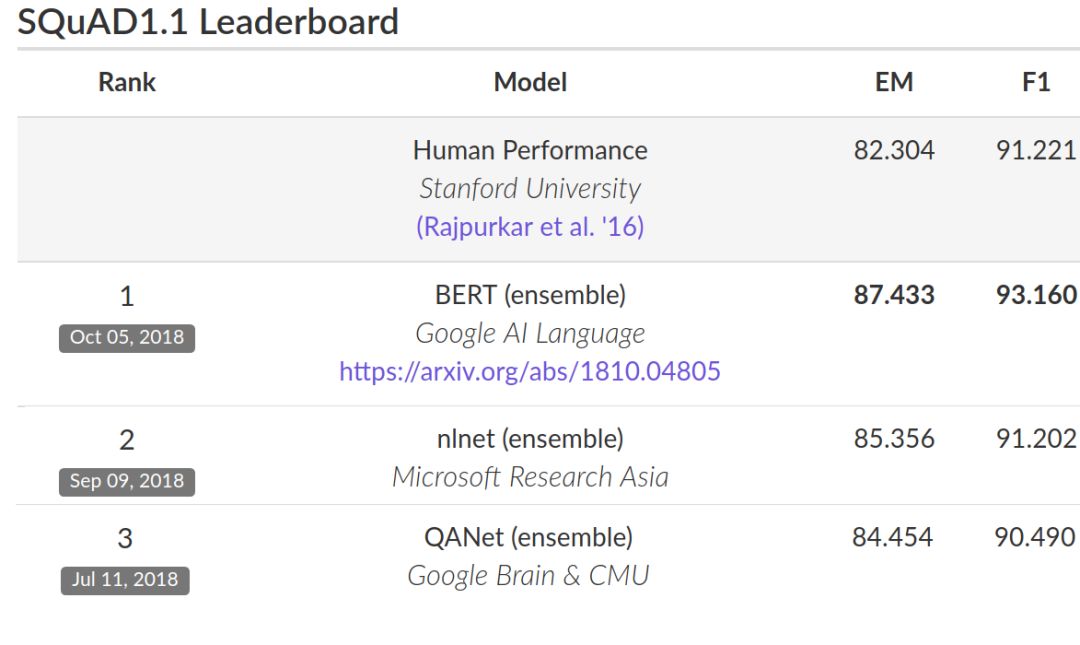
Task: Click the Human Performance row title
Action: tap(530, 150)
